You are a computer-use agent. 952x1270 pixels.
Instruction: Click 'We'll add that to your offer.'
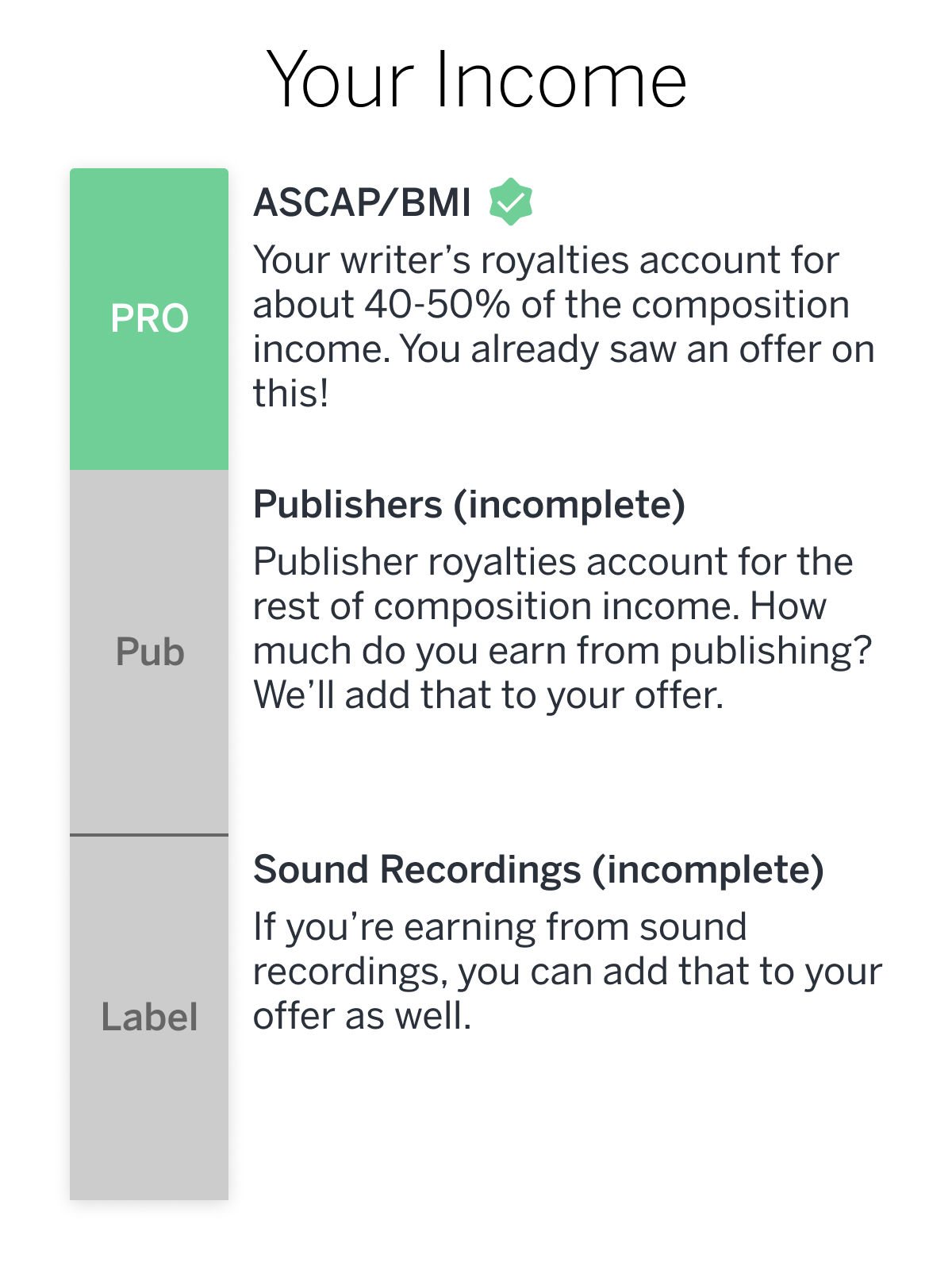coord(488,695)
